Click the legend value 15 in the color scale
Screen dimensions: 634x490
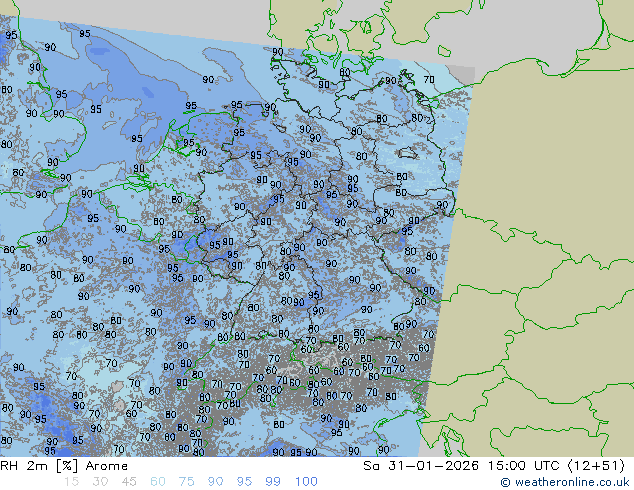click(x=71, y=482)
